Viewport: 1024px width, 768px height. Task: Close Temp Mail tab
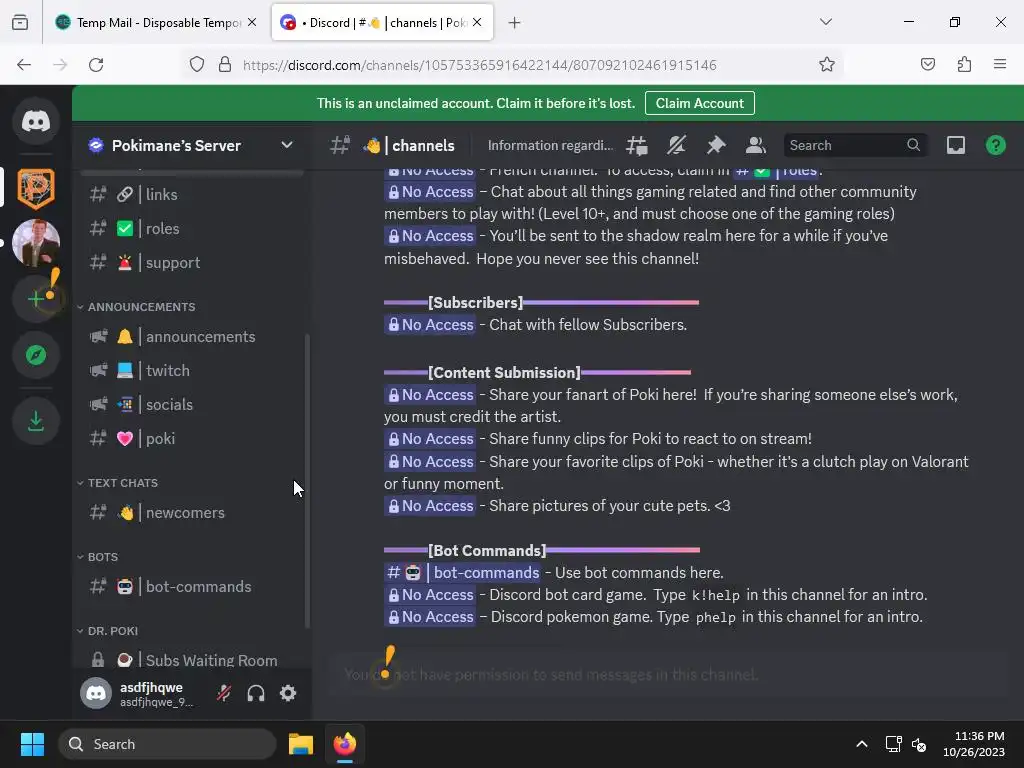pos(252,22)
